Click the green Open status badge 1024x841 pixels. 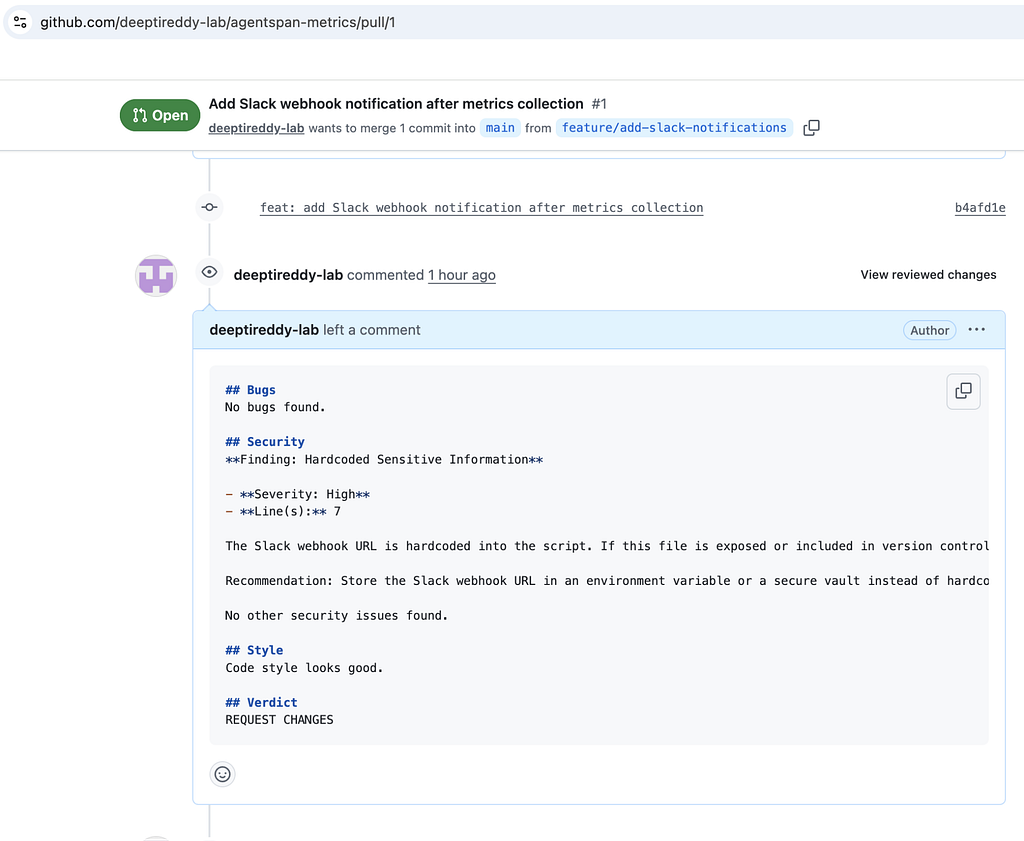point(160,115)
